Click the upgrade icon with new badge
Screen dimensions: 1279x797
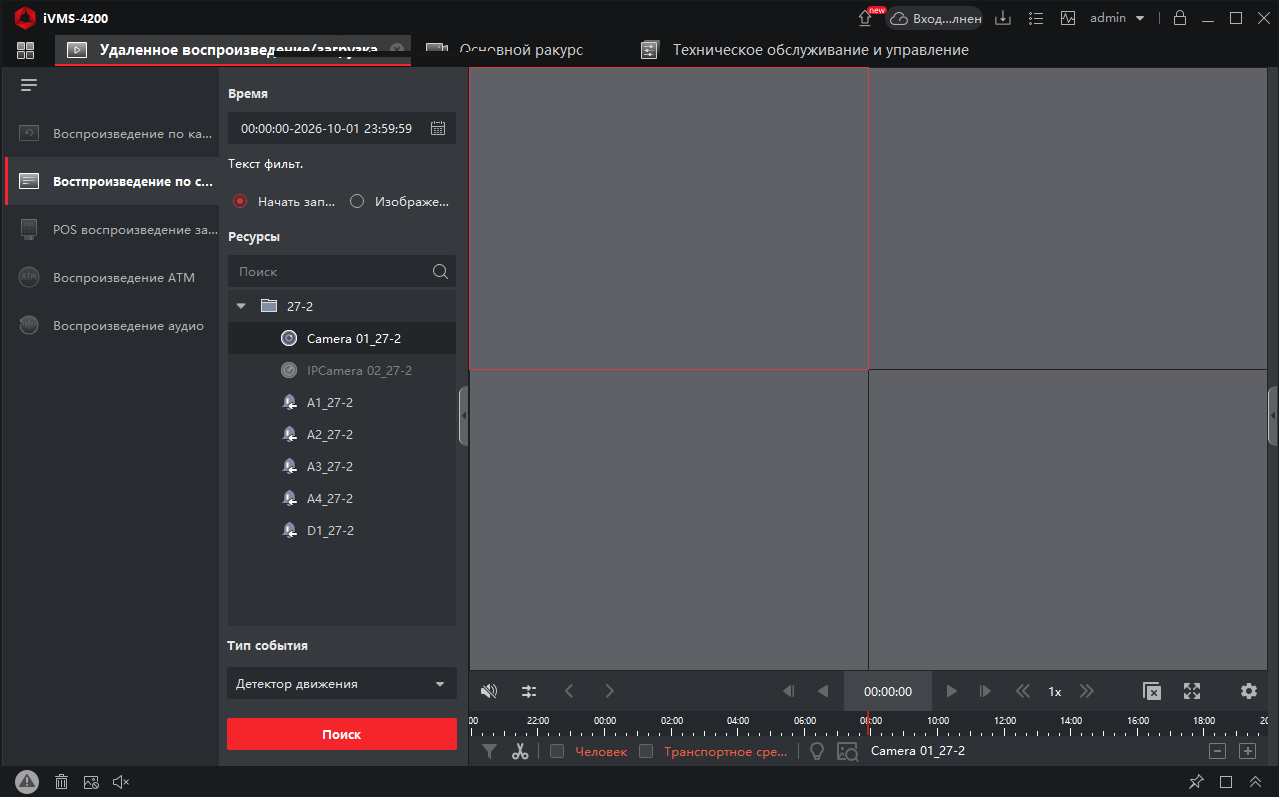point(866,18)
